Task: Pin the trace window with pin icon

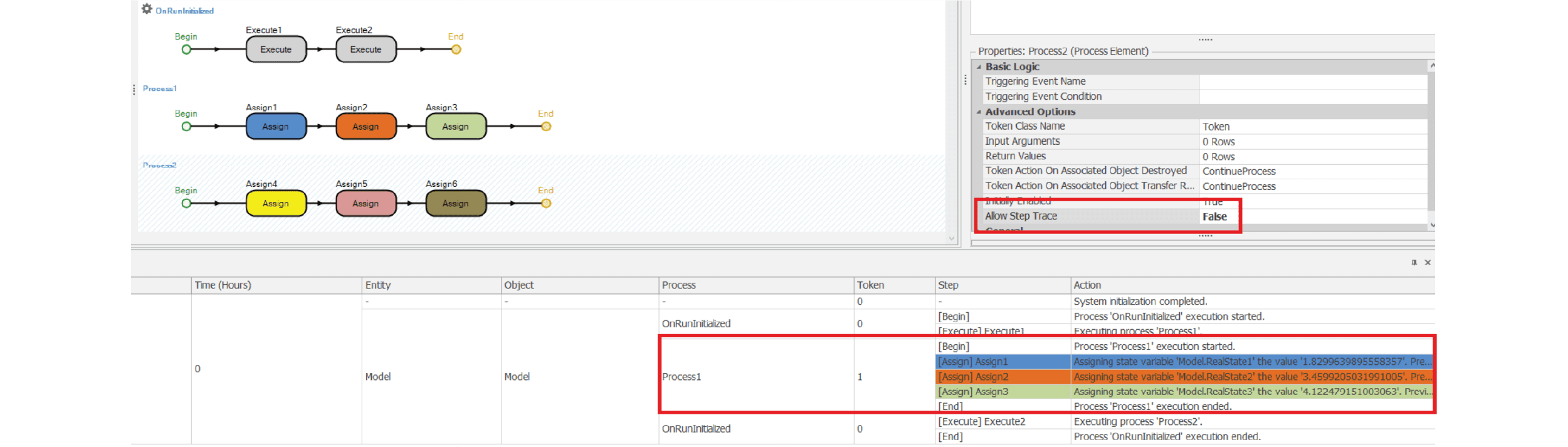Action: (1414, 263)
